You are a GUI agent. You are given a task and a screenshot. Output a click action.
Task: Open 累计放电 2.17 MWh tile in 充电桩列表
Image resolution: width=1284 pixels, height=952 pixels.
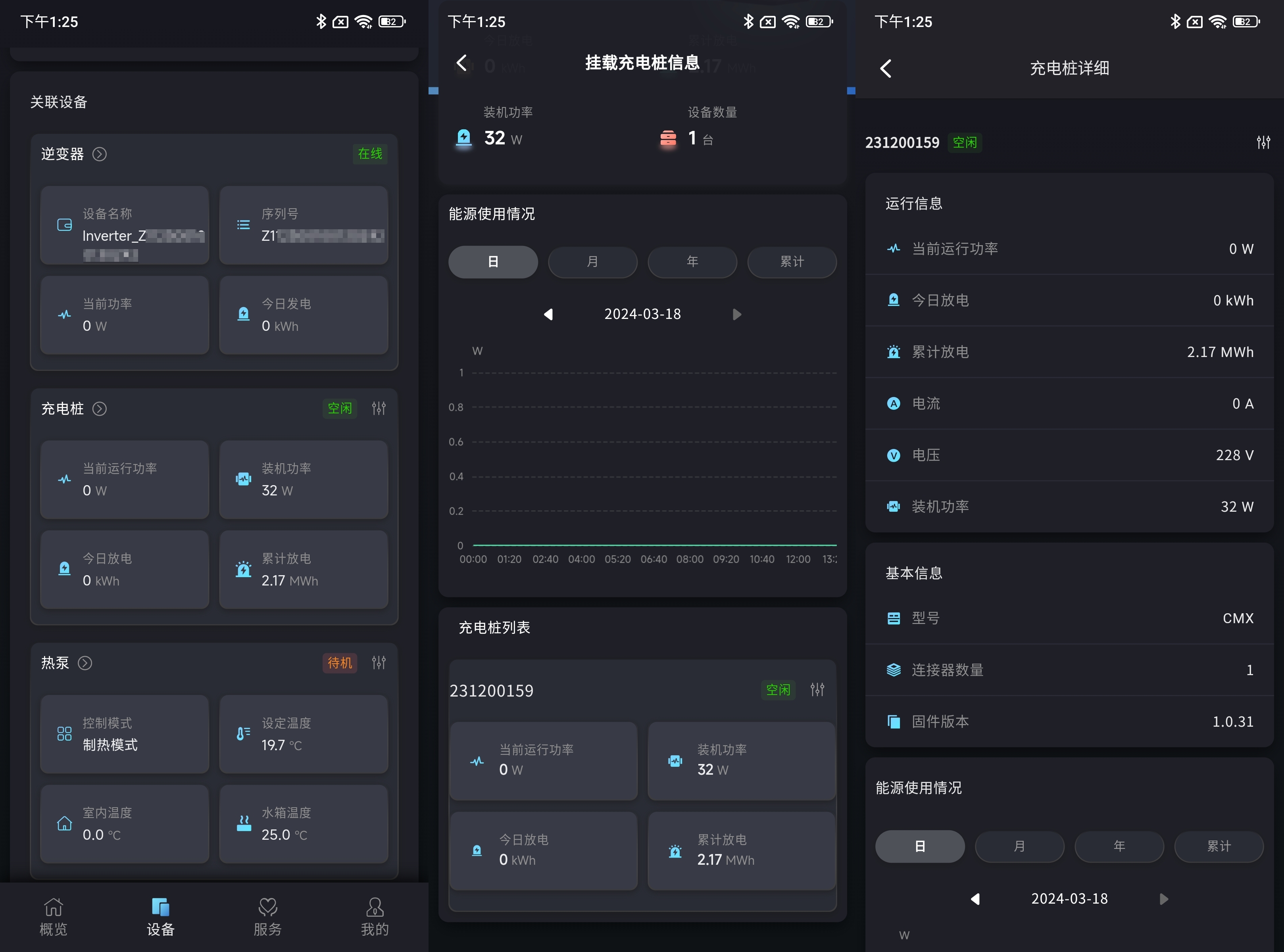click(x=741, y=850)
